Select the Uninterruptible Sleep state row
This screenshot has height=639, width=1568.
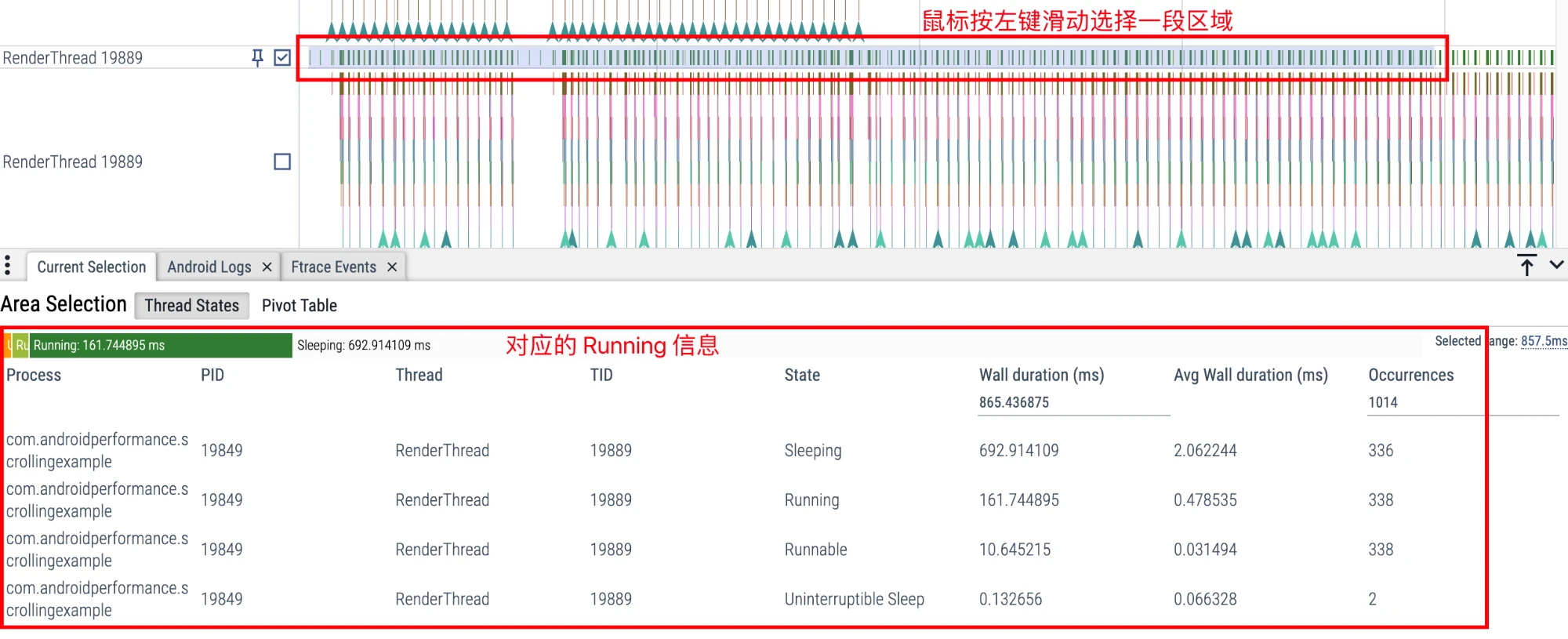pyautogui.click(x=854, y=600)
